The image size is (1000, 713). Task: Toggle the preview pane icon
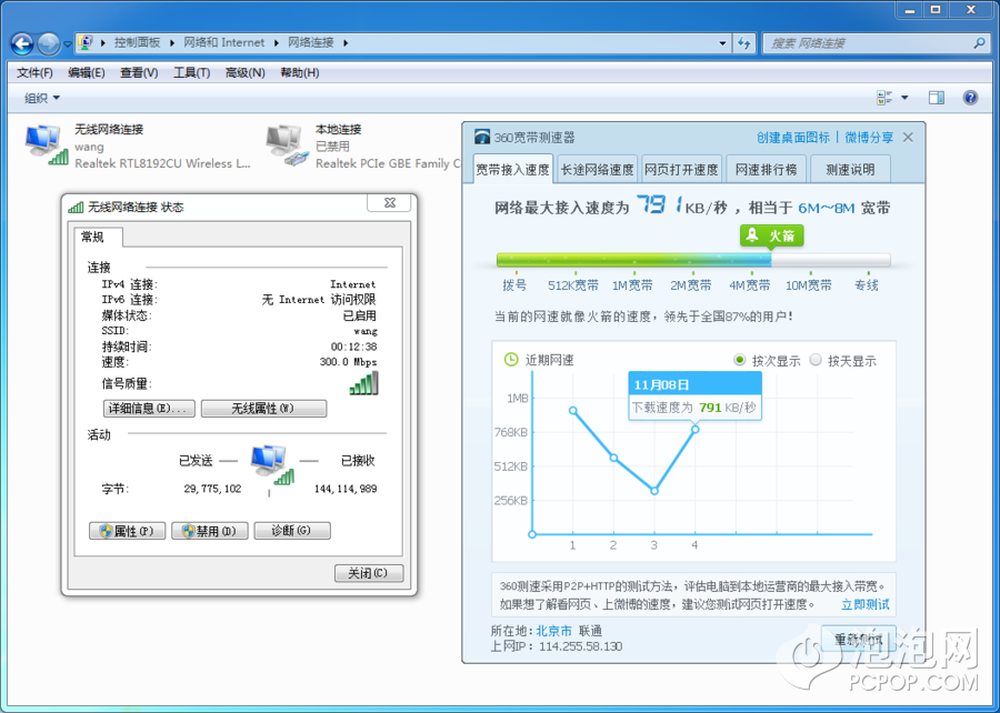coord(936,98)
